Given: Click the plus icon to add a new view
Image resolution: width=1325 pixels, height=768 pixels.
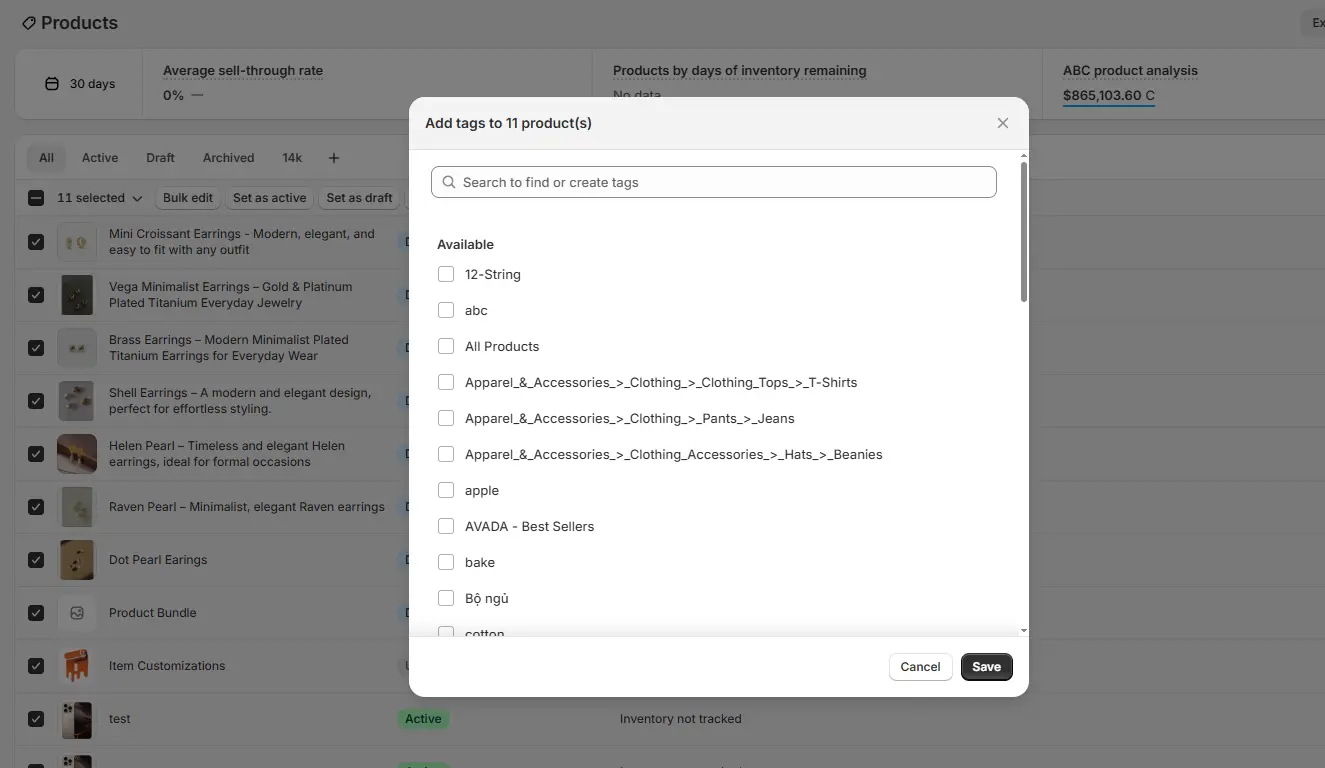Looking at the screenshot, I should (333, 157).
